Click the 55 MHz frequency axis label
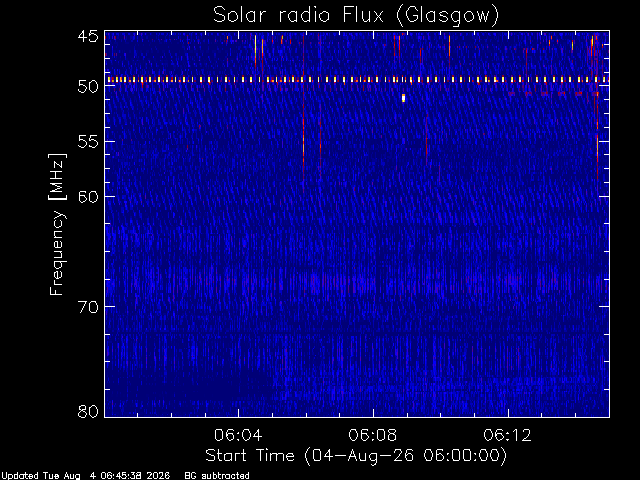 click(x=88, y=142)
